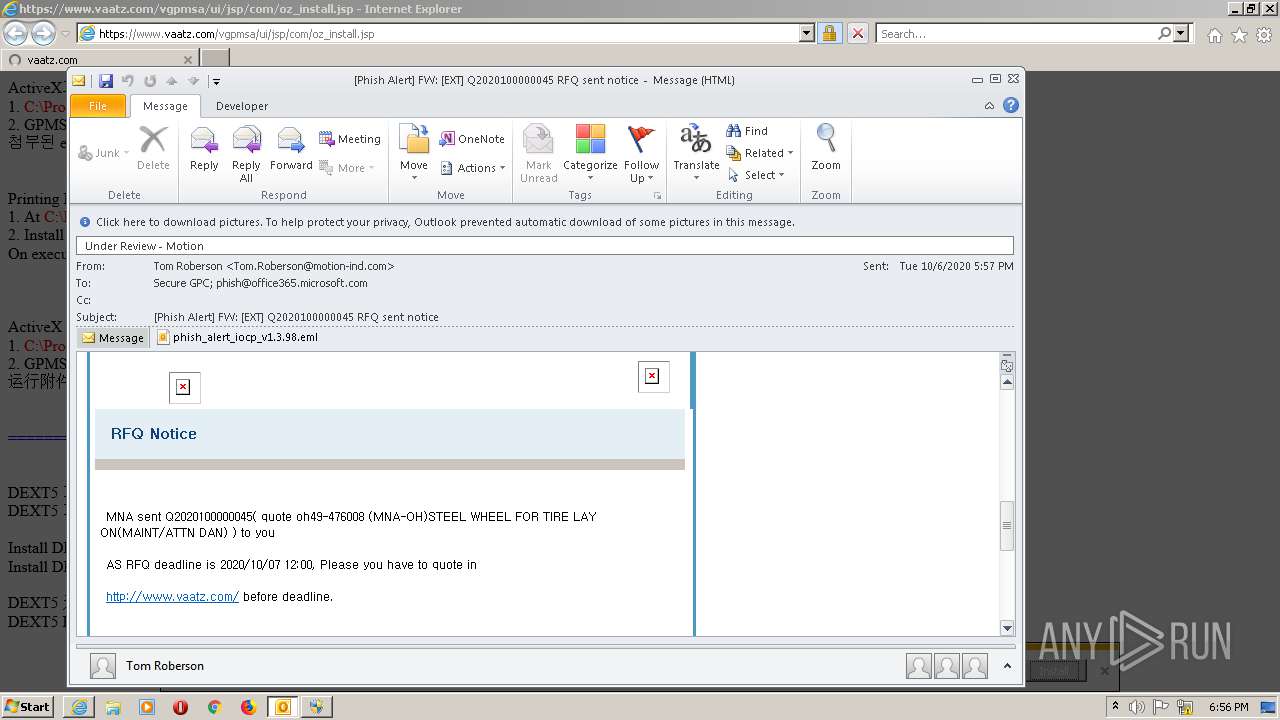Show hidden tray icons arrow
The image size is (1280, 720).
(x=1116, y=707)
